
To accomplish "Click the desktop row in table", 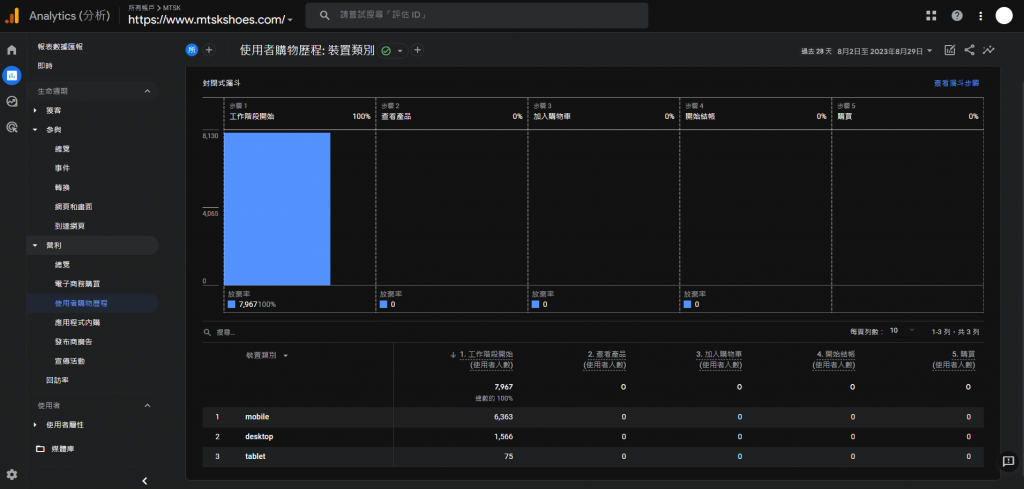I will [592, 436].
